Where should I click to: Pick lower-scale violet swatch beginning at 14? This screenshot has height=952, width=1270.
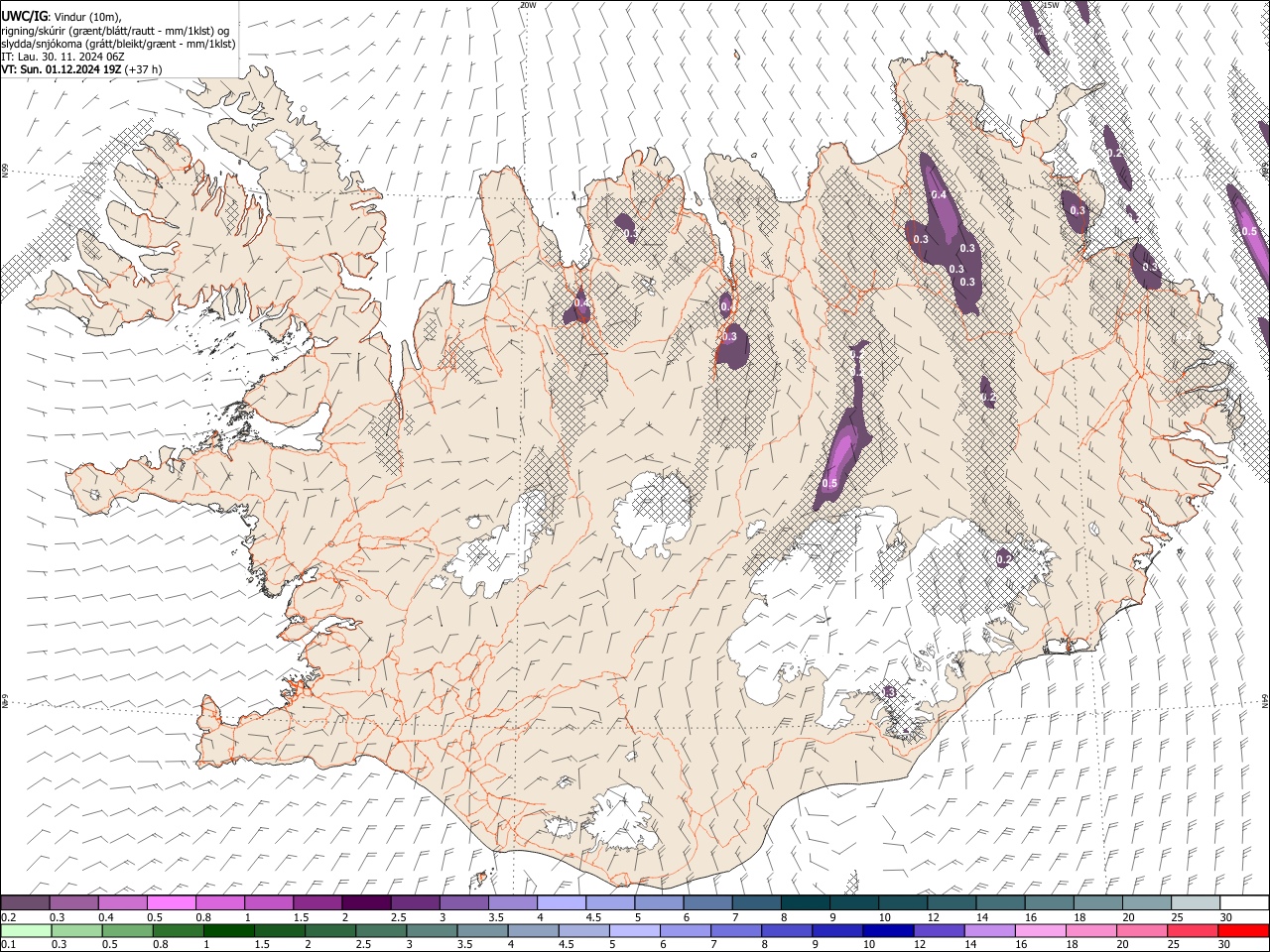[988, 930]
